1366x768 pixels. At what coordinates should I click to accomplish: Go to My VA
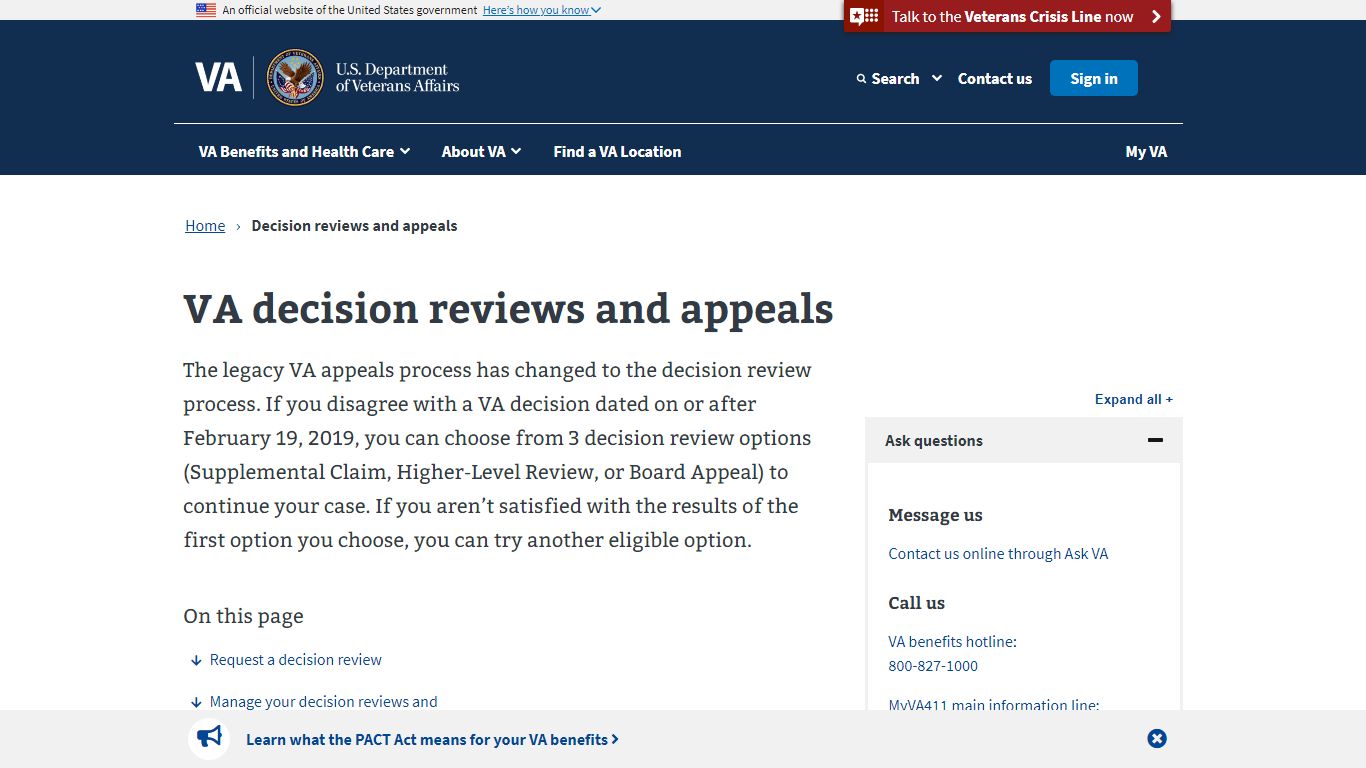coord(1146,152)
